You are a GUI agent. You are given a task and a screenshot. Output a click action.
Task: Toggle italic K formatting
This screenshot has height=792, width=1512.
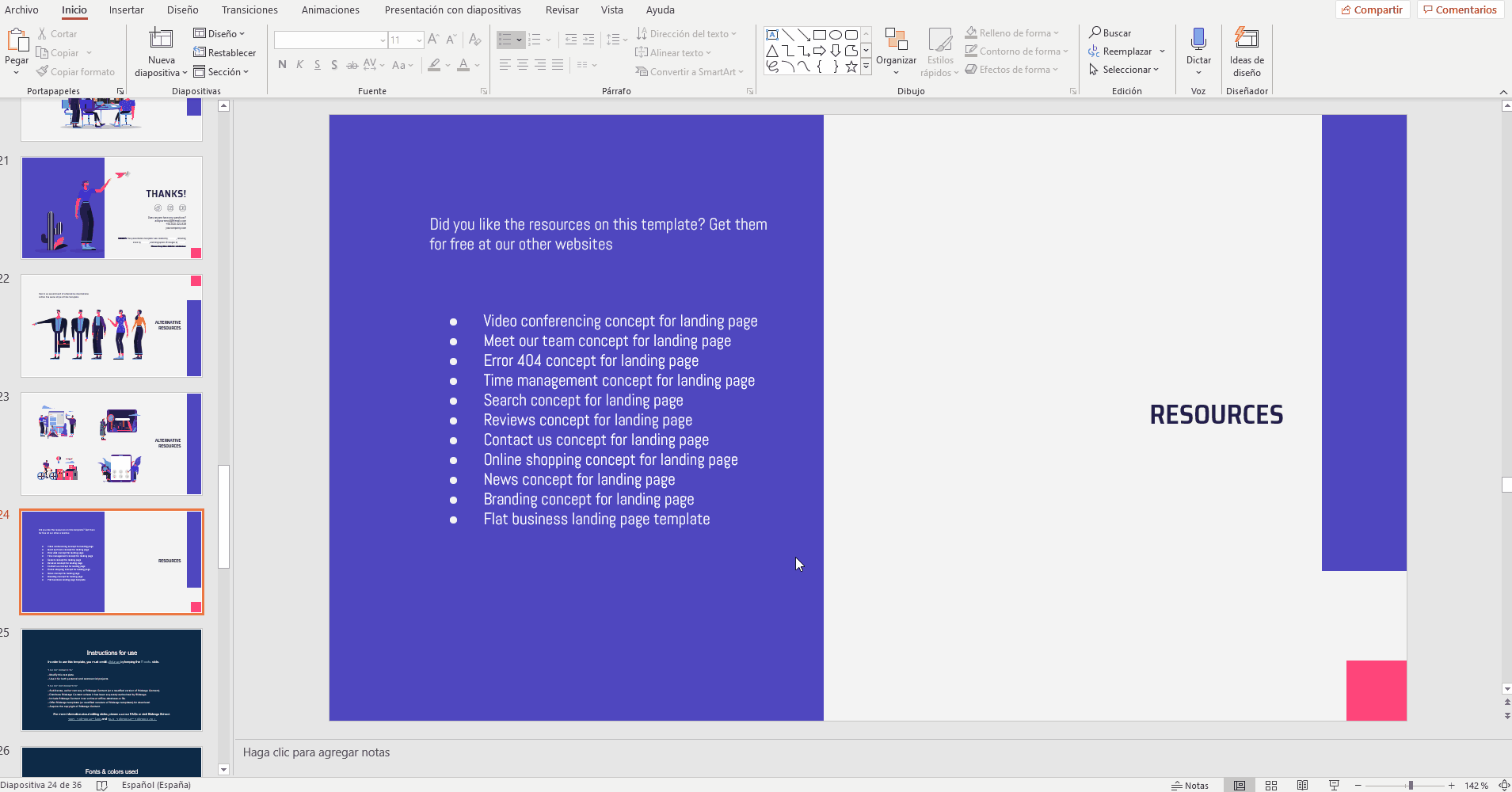(300, 65)
